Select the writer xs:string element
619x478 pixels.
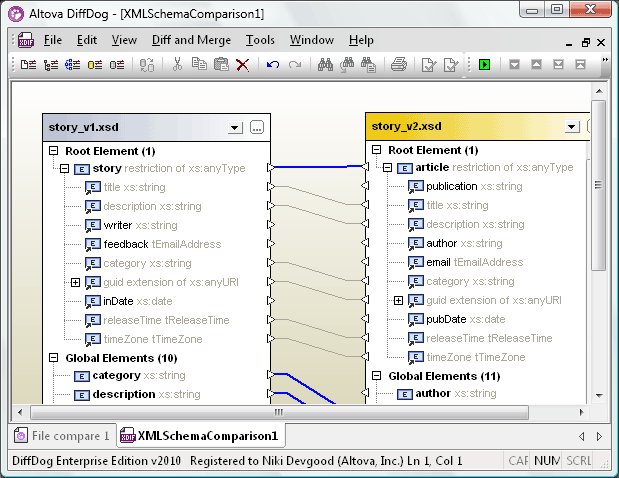point(131,225)
